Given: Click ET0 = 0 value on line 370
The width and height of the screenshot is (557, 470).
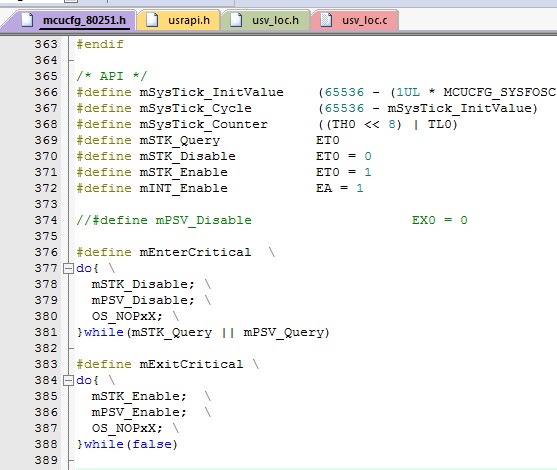Looking at the screenshot, I should tap(344, 156).
